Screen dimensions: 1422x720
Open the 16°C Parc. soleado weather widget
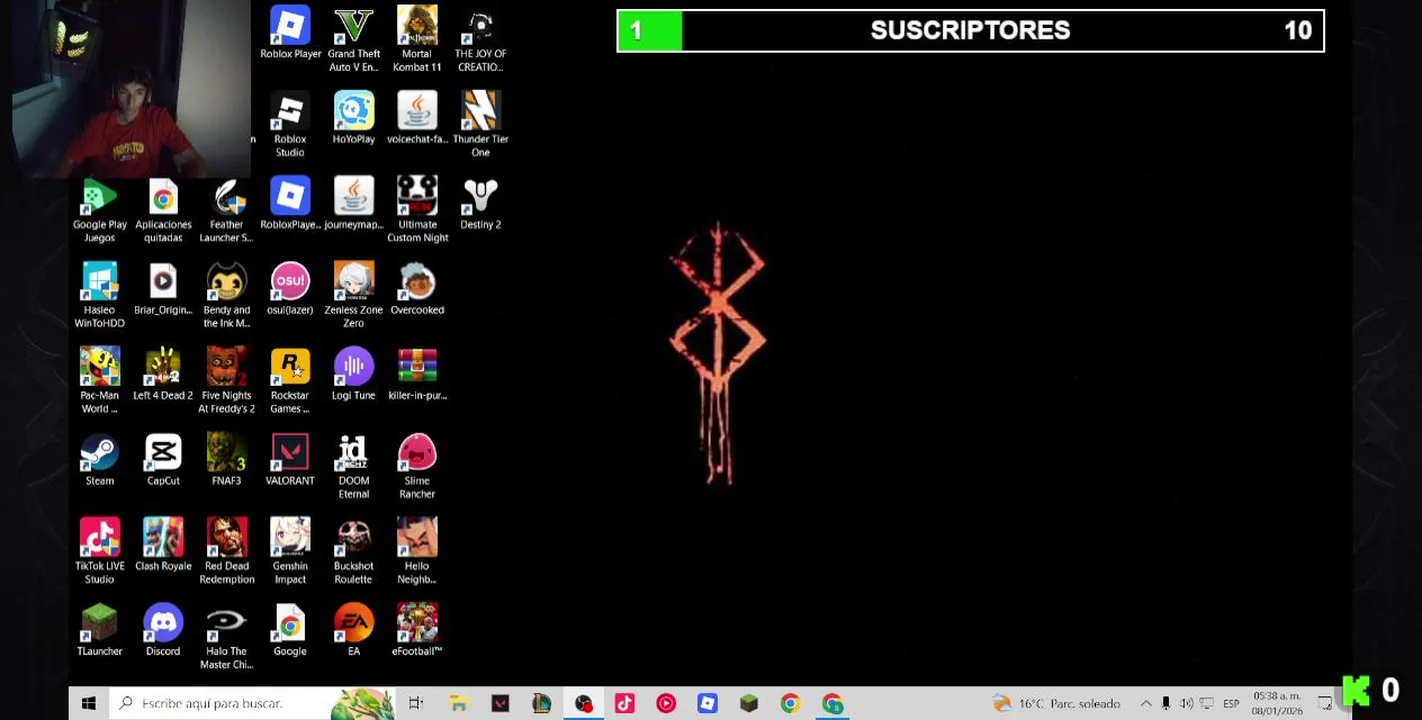(1056, 703)
